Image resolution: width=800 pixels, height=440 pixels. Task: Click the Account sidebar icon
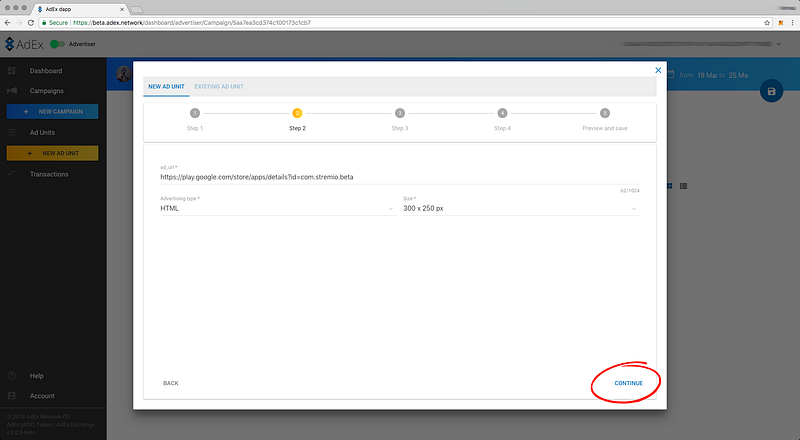click(x=12, y=396)
